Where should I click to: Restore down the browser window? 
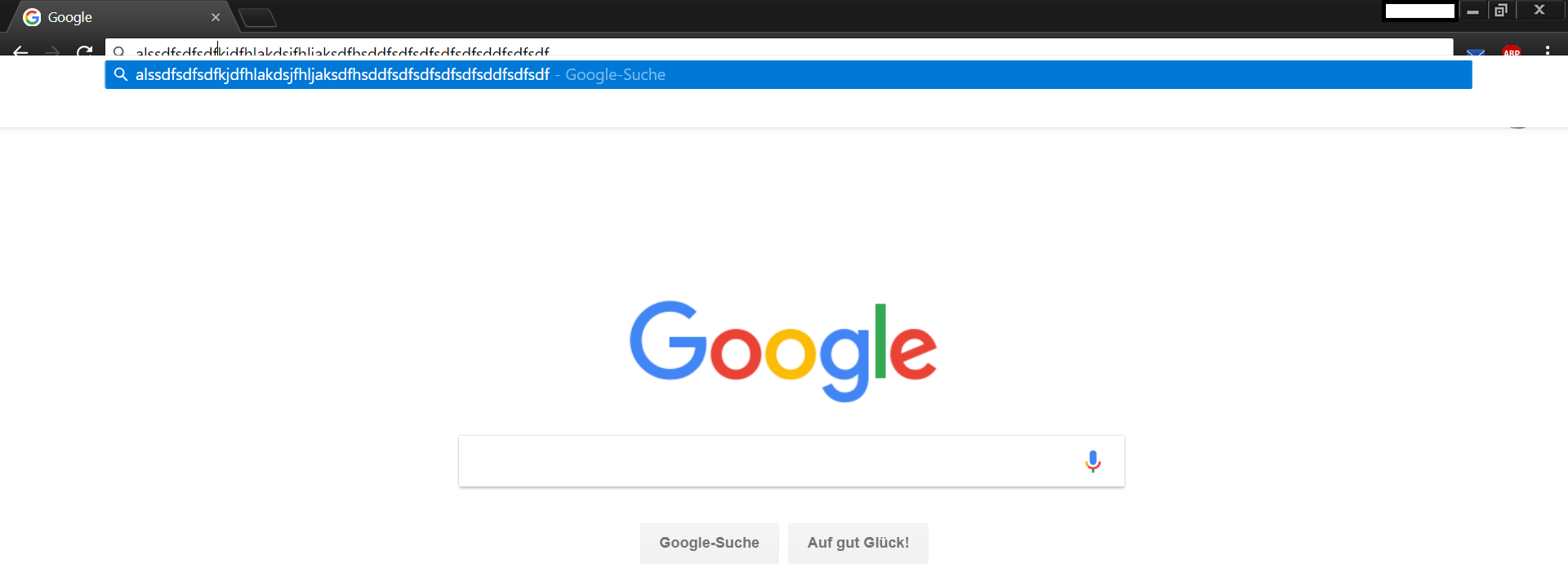coord(1501,10)
